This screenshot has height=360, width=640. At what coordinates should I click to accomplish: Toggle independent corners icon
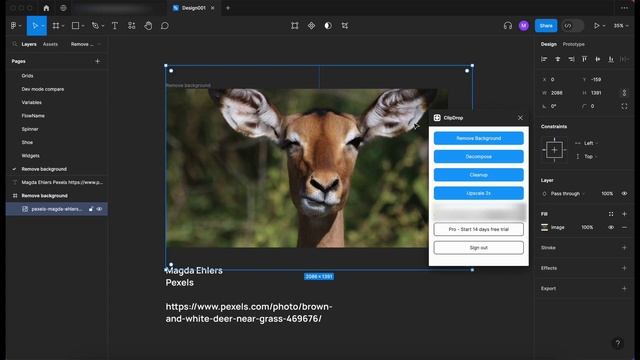point(624,106)
